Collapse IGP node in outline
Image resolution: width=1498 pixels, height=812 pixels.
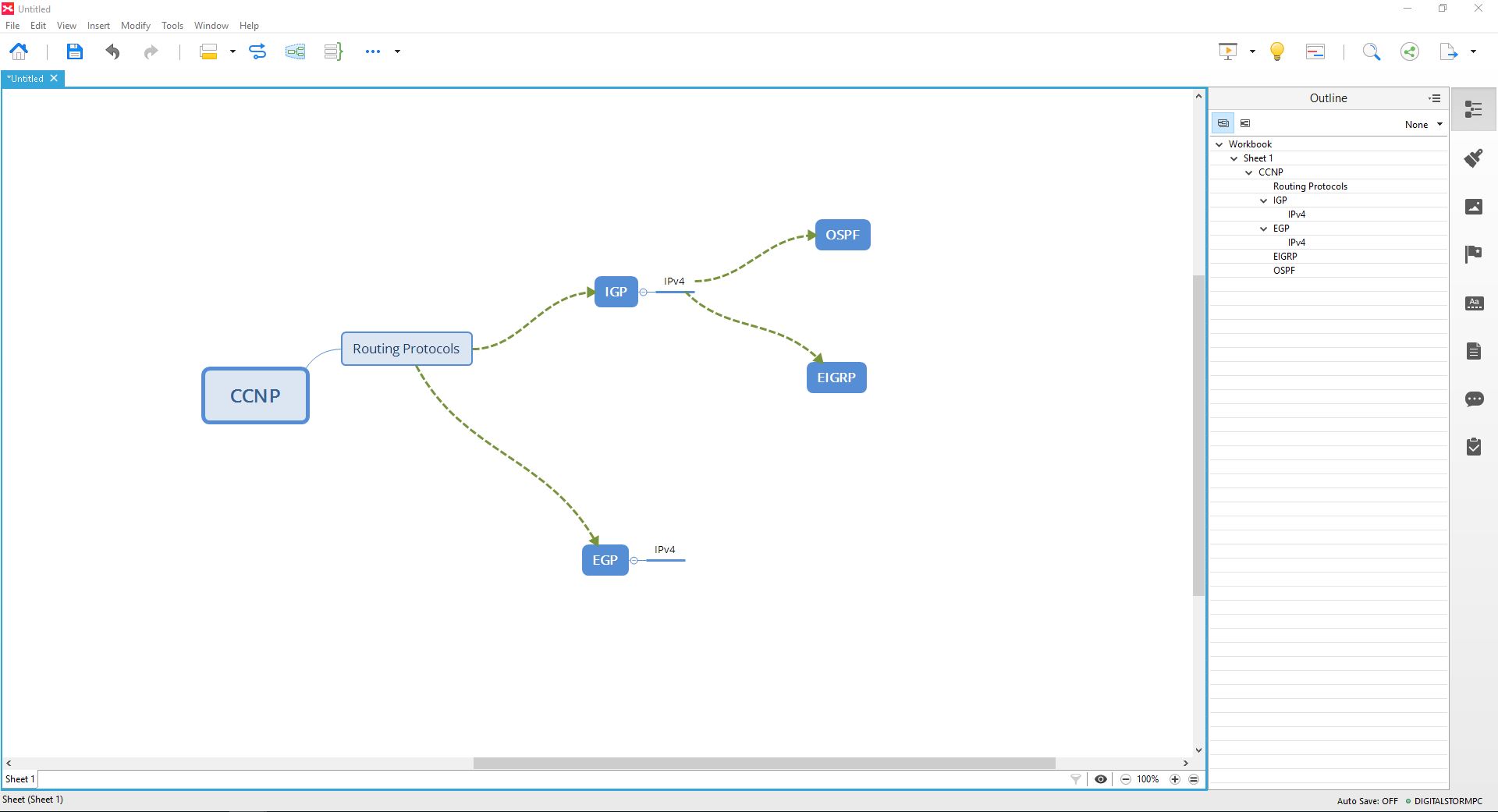1264,200
